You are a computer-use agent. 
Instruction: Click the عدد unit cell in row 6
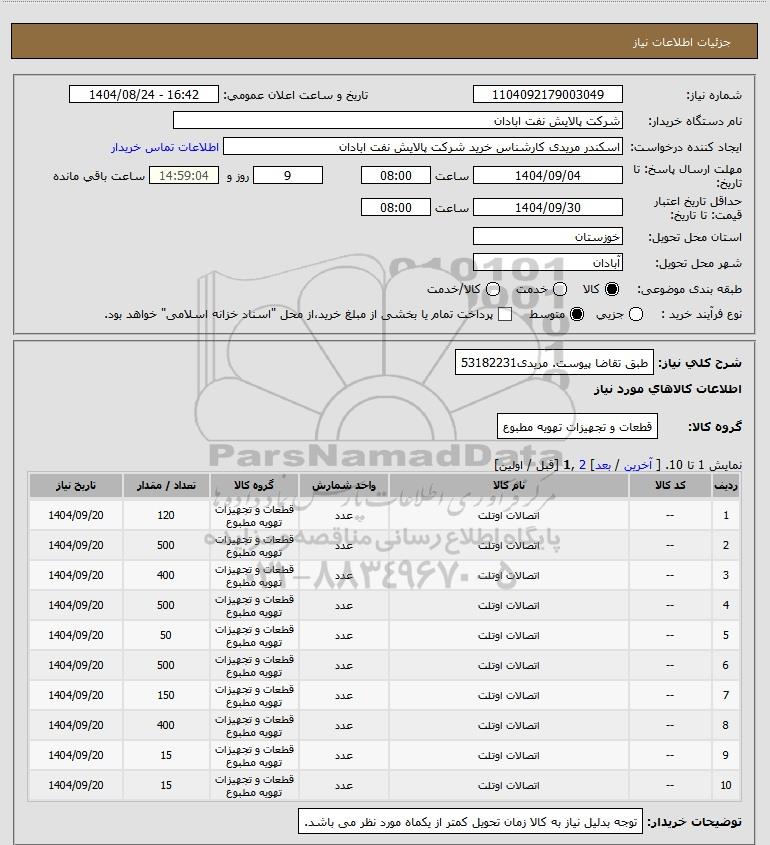[x=344, y=666]
